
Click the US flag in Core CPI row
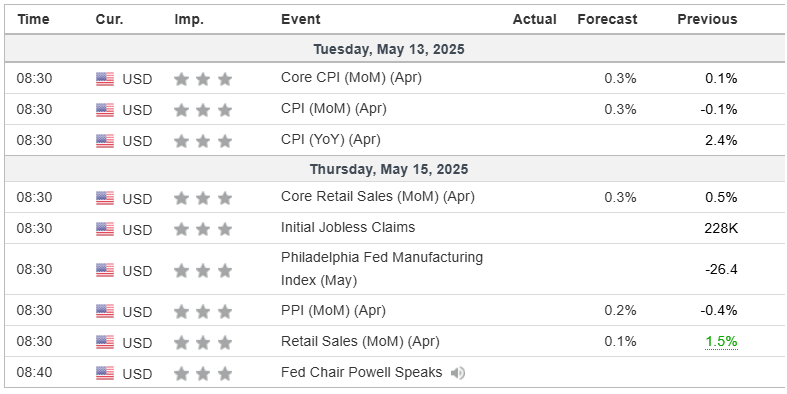tap(105, 79)
